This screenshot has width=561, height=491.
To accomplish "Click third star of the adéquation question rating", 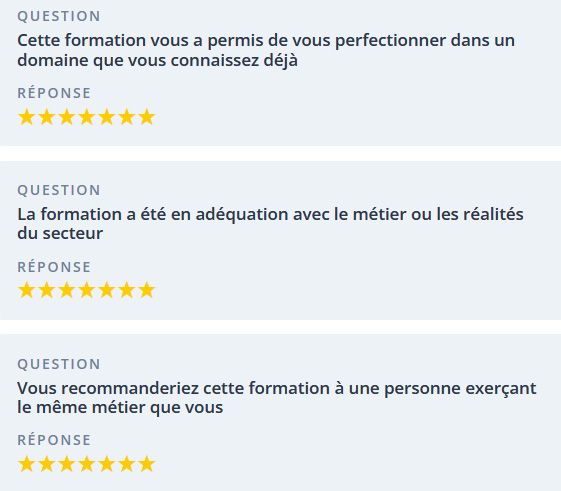I will [67, 290].
